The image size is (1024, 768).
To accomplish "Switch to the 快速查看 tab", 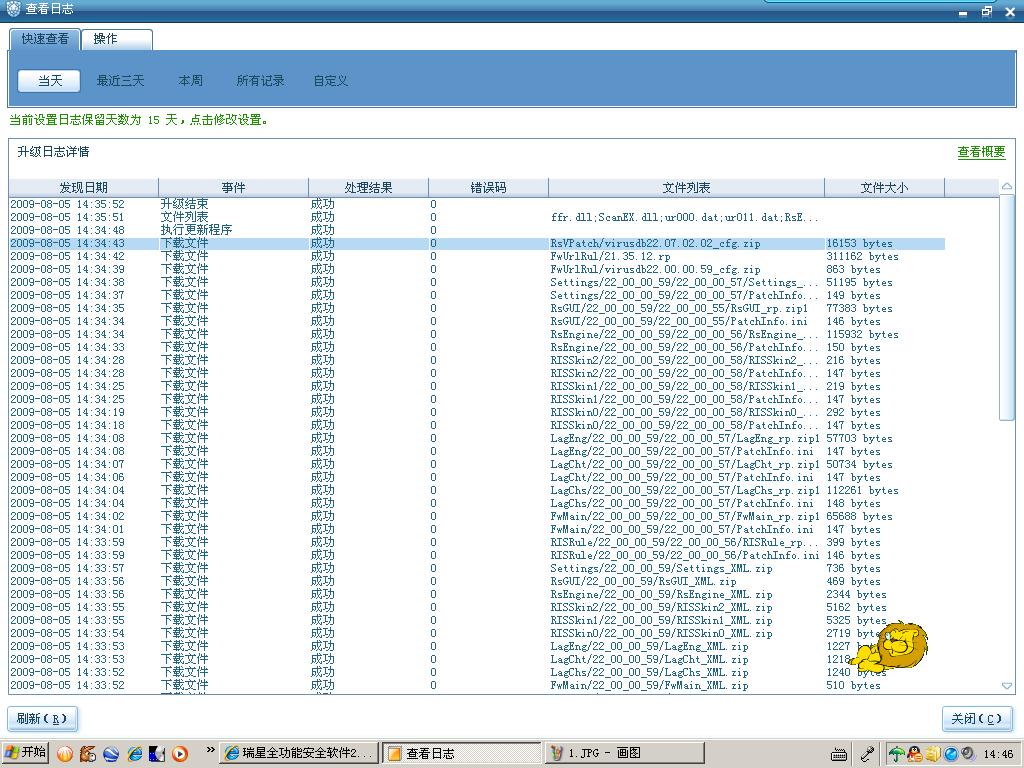I will pyautogui.click(x=45, y=39).
